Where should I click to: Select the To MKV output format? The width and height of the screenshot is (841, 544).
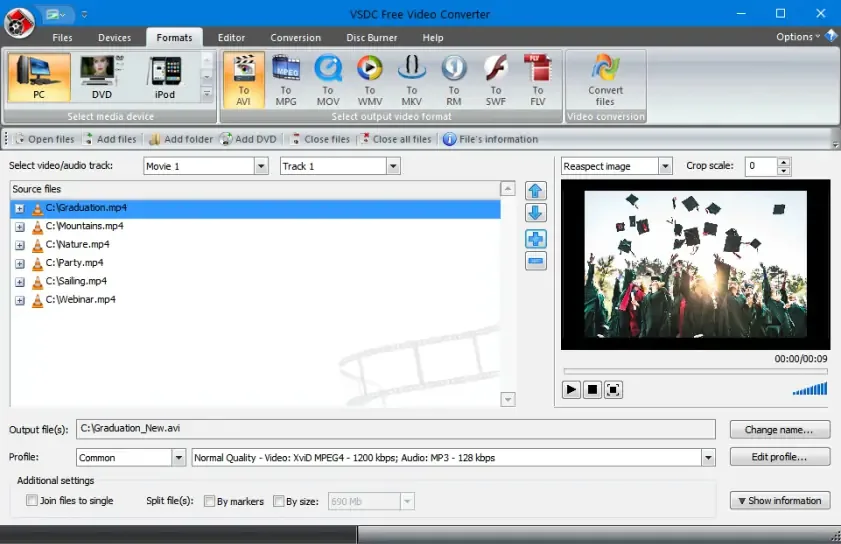[x=411, y=80]
